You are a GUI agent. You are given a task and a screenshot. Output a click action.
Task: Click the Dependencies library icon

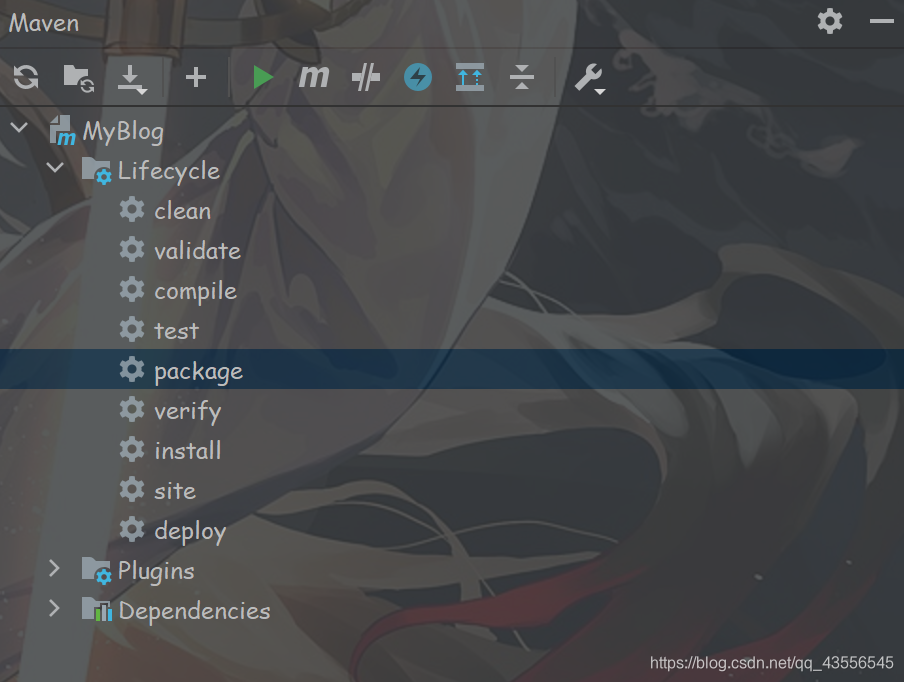coord(96,609)
